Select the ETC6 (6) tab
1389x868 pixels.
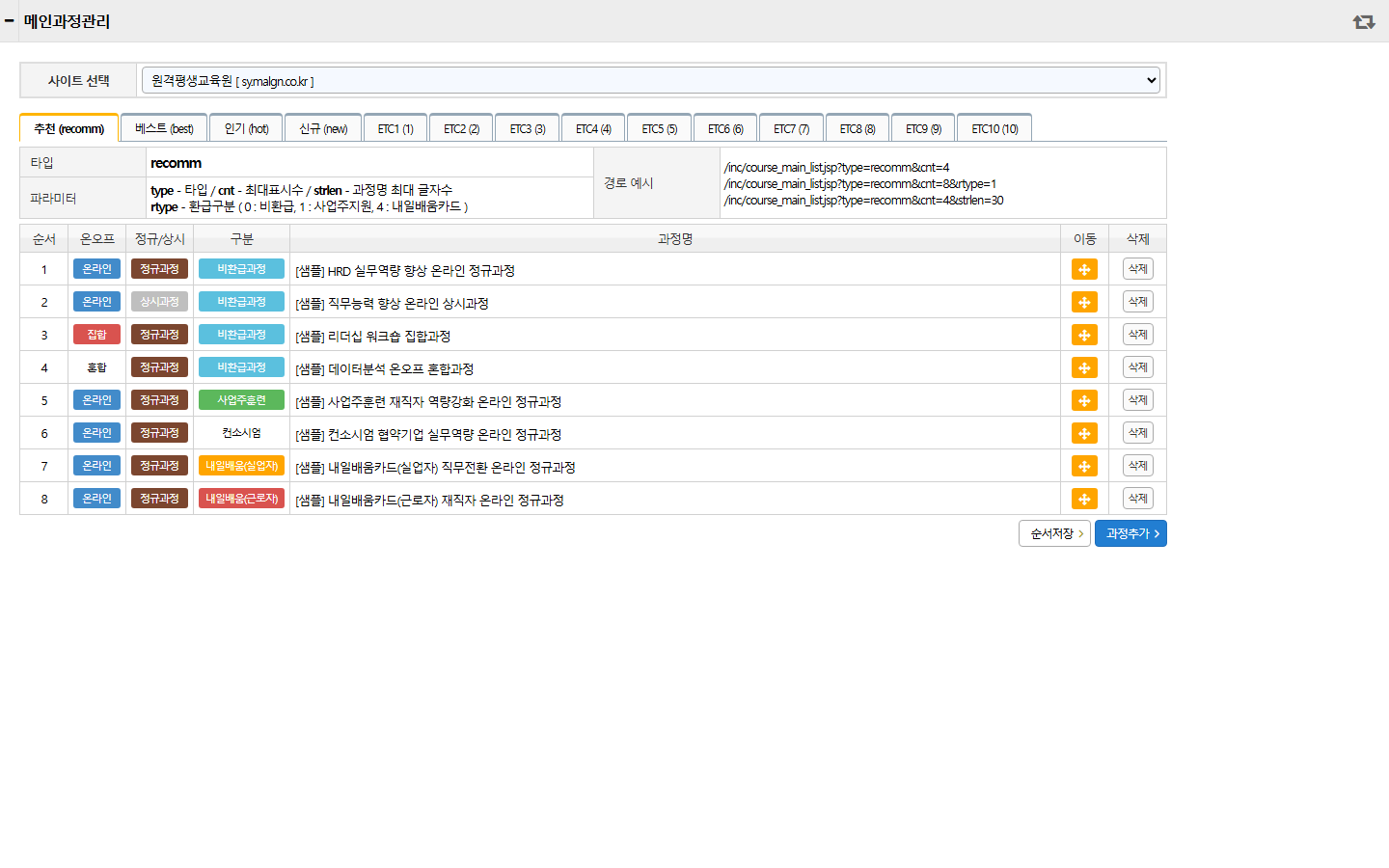pyautogui.click(x=725, y=128)
